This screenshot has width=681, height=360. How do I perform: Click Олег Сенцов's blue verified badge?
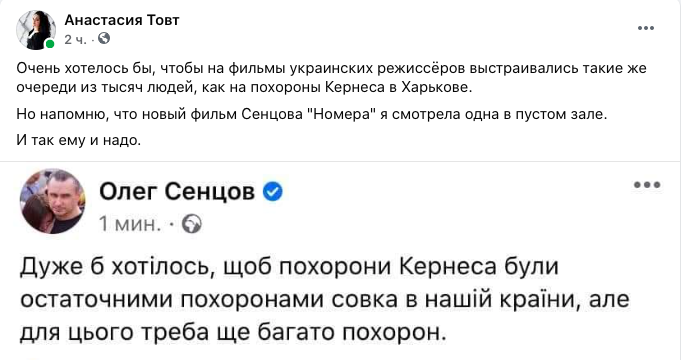(x=273, y=192)
